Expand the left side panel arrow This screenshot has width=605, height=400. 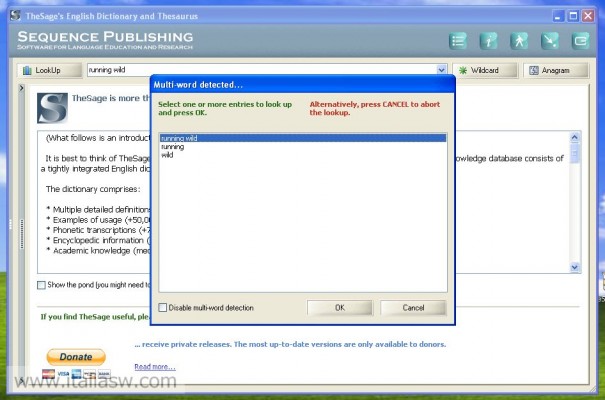[22, 89]
